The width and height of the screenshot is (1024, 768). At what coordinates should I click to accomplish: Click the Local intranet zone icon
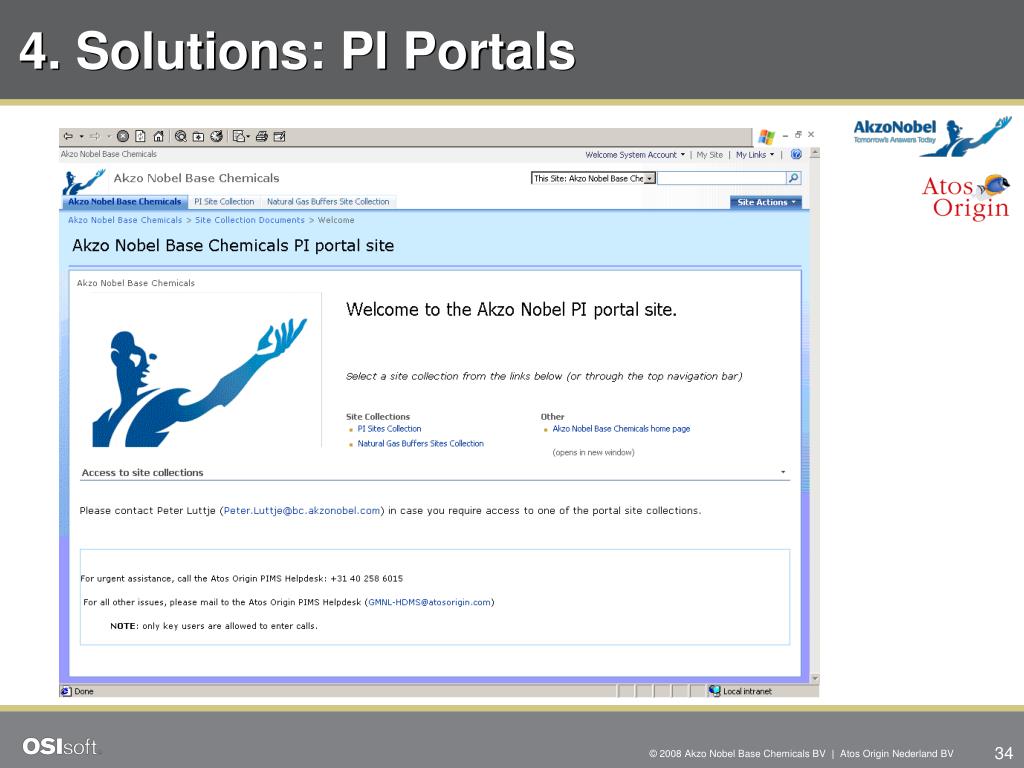(714, 691)
